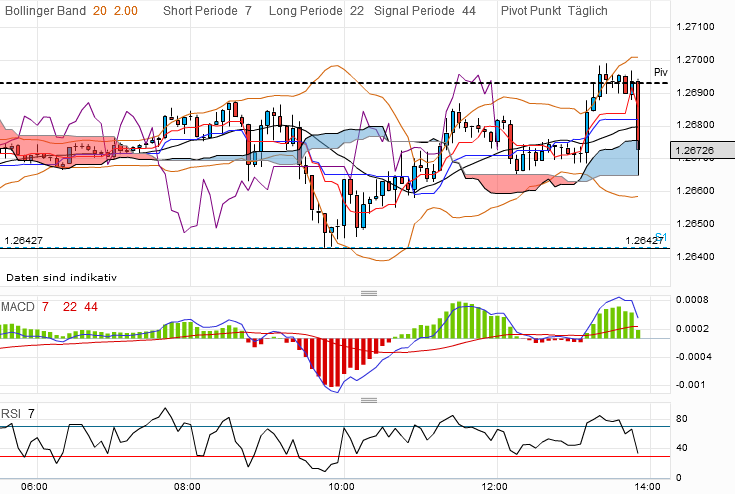Click the Signal Periode label

(414, 11)
